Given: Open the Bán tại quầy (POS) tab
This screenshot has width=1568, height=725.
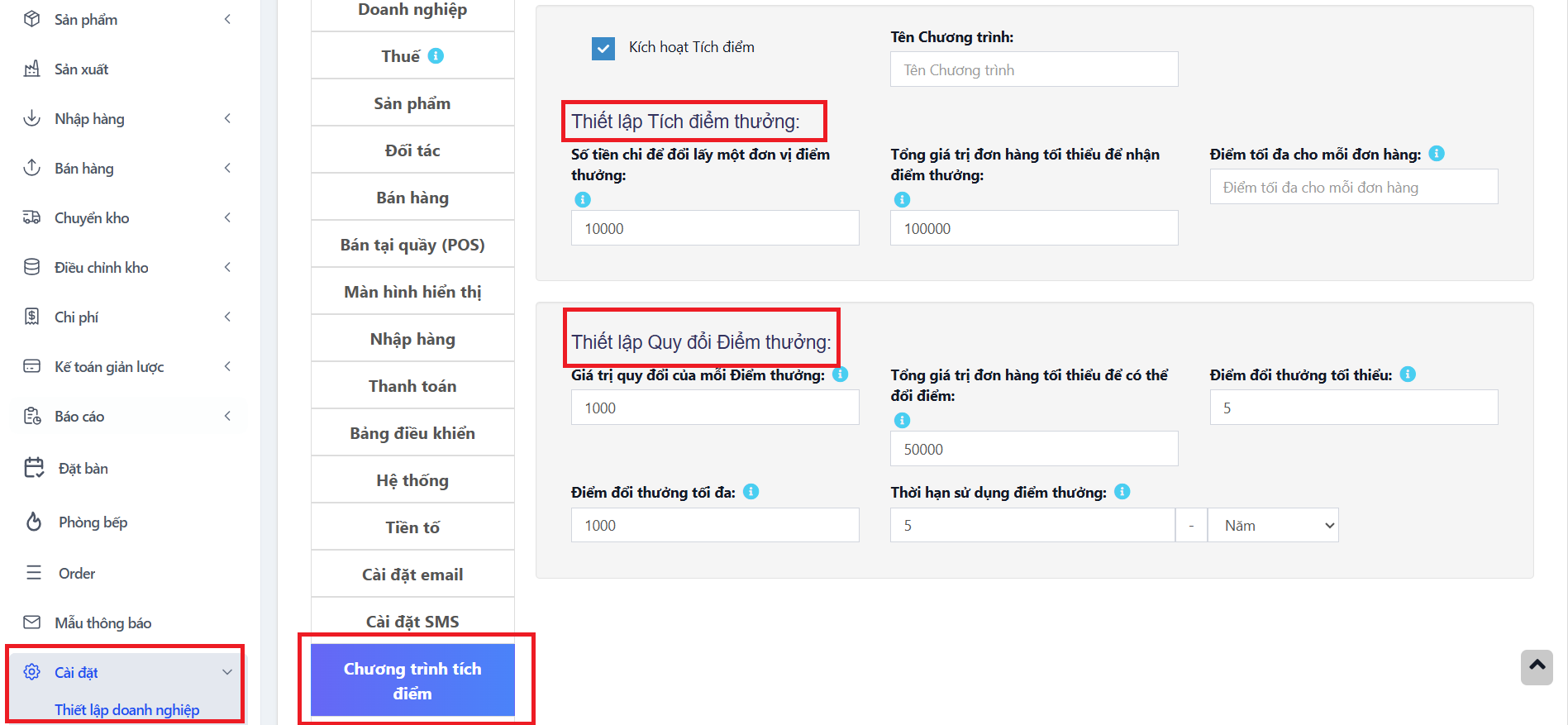Looking at the screenshot, I should pyautogui.click(x=412, y=245).
